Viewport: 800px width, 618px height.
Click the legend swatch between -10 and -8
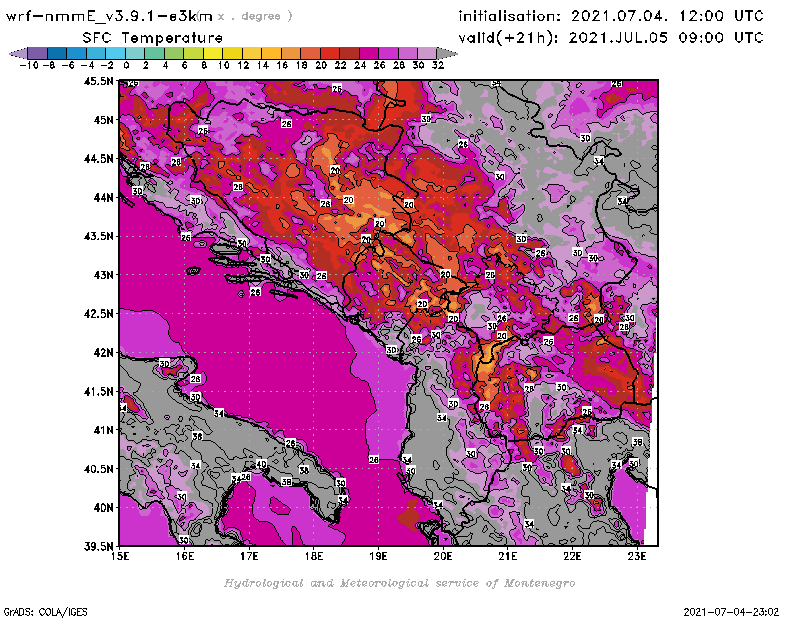click(x=38, y=53)
